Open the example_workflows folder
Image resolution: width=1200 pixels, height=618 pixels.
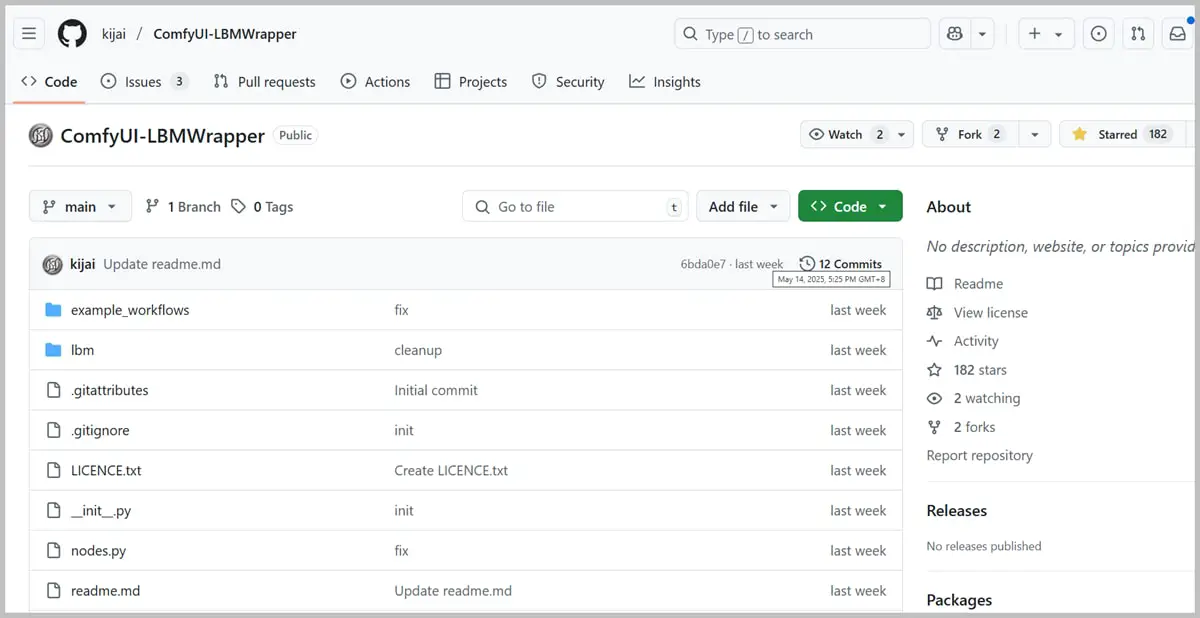130,310
